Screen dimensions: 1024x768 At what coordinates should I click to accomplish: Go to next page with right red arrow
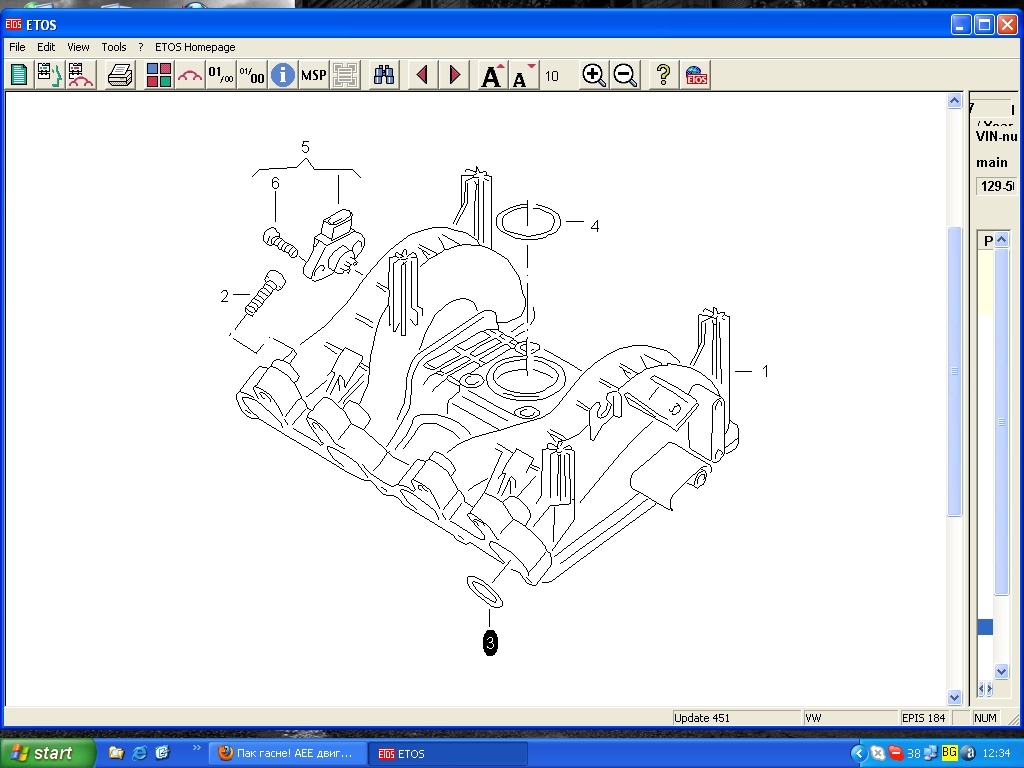[455, 75]
